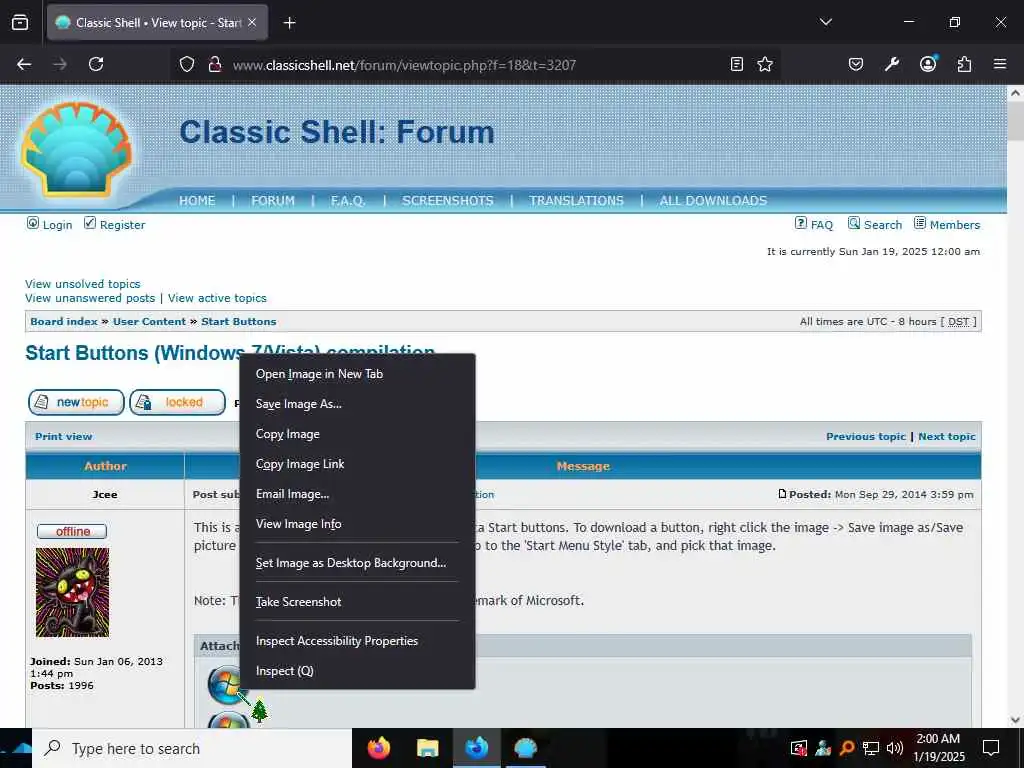Viewport: 1024px width, 768px height.
Task: Choose Email Image… menu entry
Action: (x=356, y=494)
